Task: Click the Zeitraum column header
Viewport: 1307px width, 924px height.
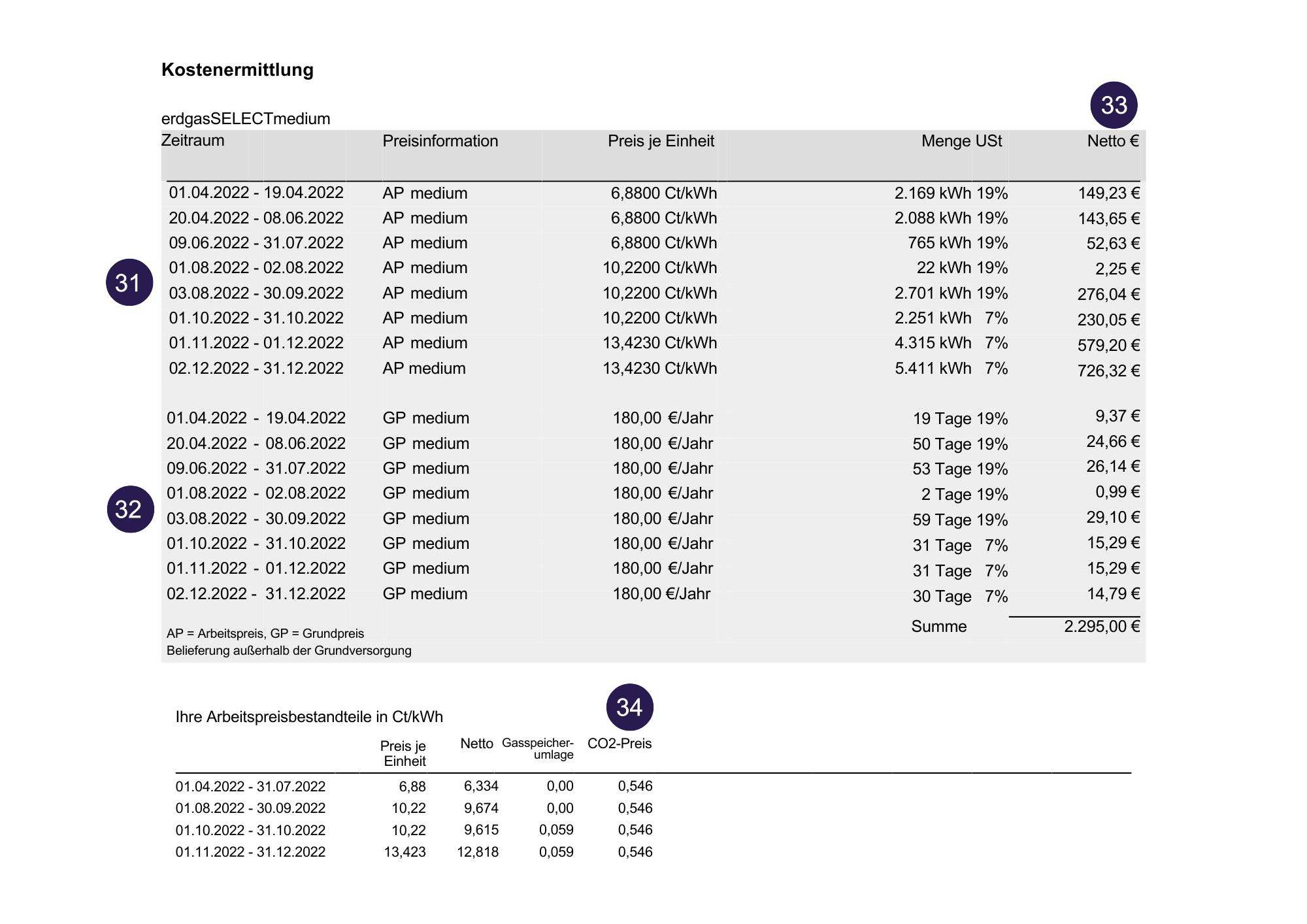Action: [x=193, y=140]
